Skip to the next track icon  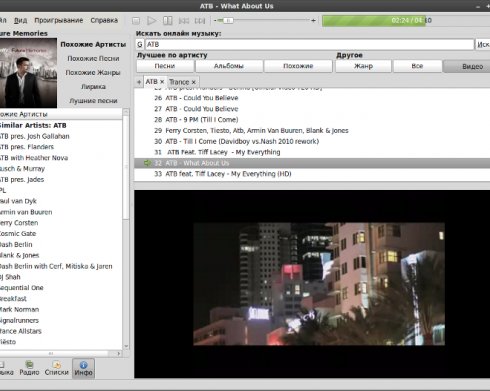tap(200, 21)
